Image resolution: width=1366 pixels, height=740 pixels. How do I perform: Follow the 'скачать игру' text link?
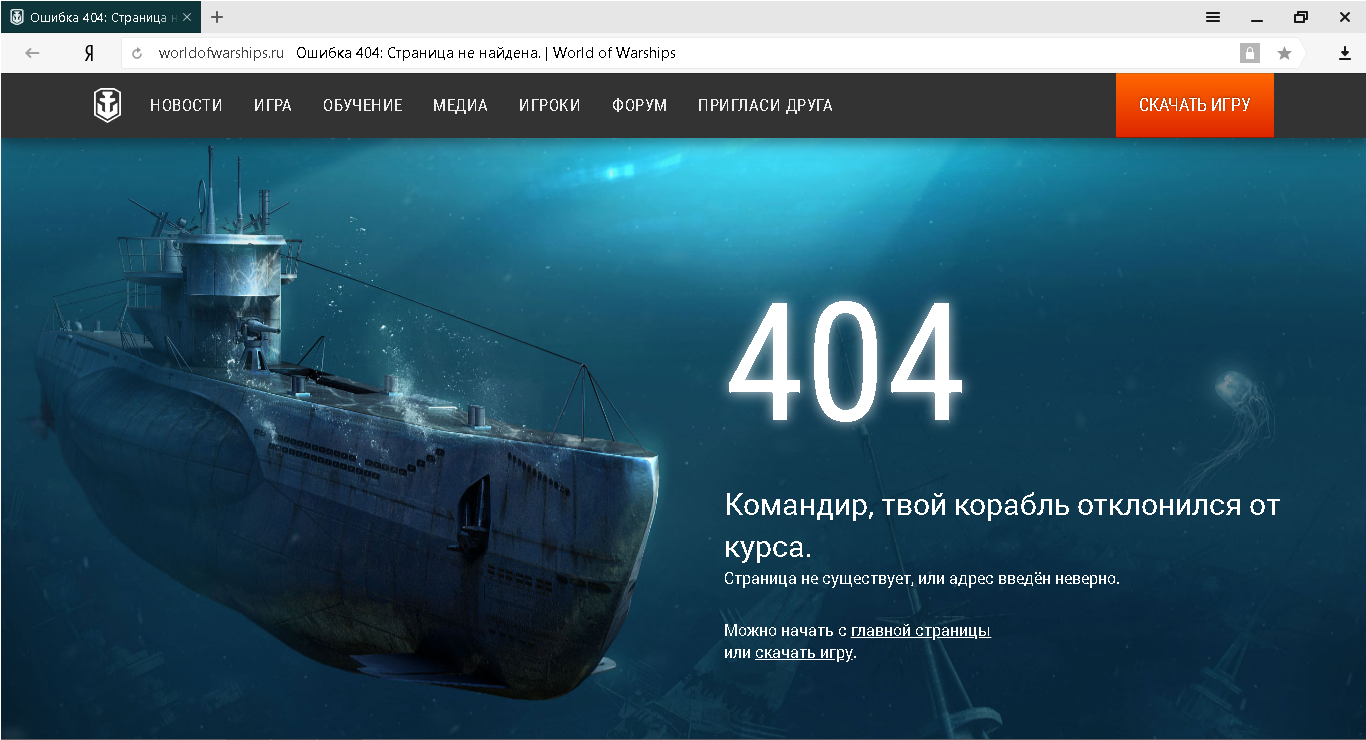coord(804,653)
